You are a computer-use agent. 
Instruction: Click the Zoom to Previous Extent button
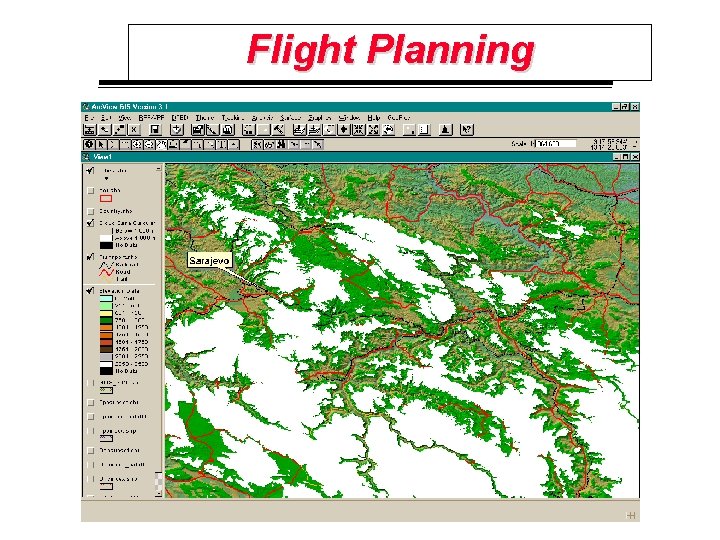pyautogui.click(x=389, y=130)
